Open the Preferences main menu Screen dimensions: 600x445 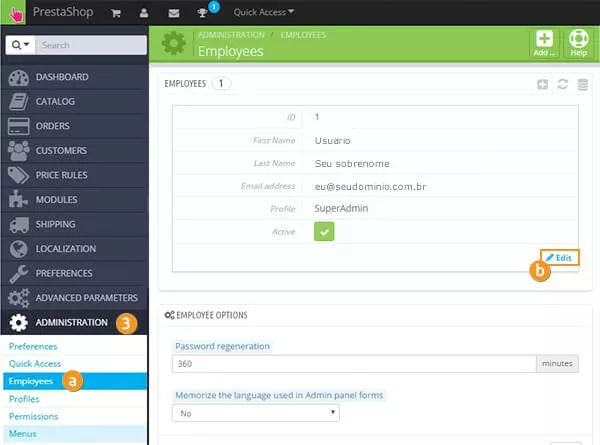pyautogui.click(x=75, y=273)
